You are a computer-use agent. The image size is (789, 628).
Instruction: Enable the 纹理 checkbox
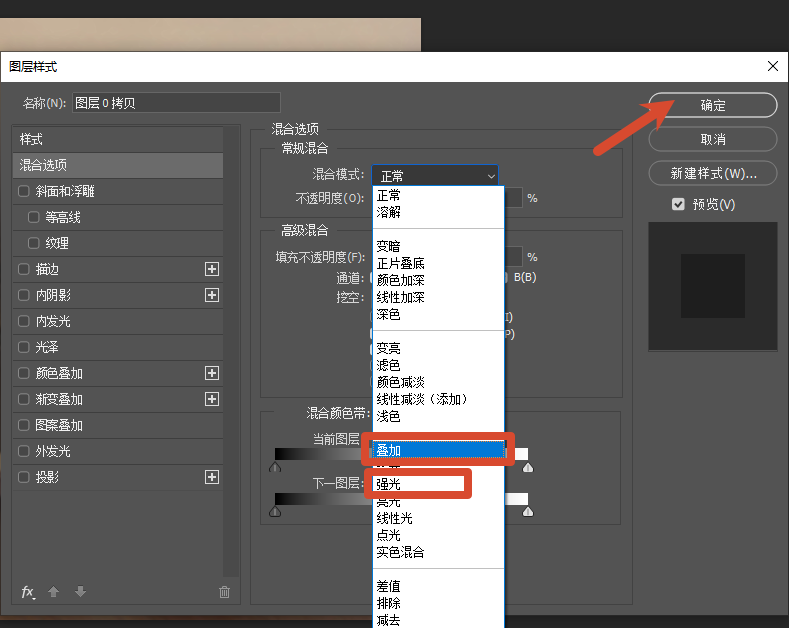click(34, 244)
